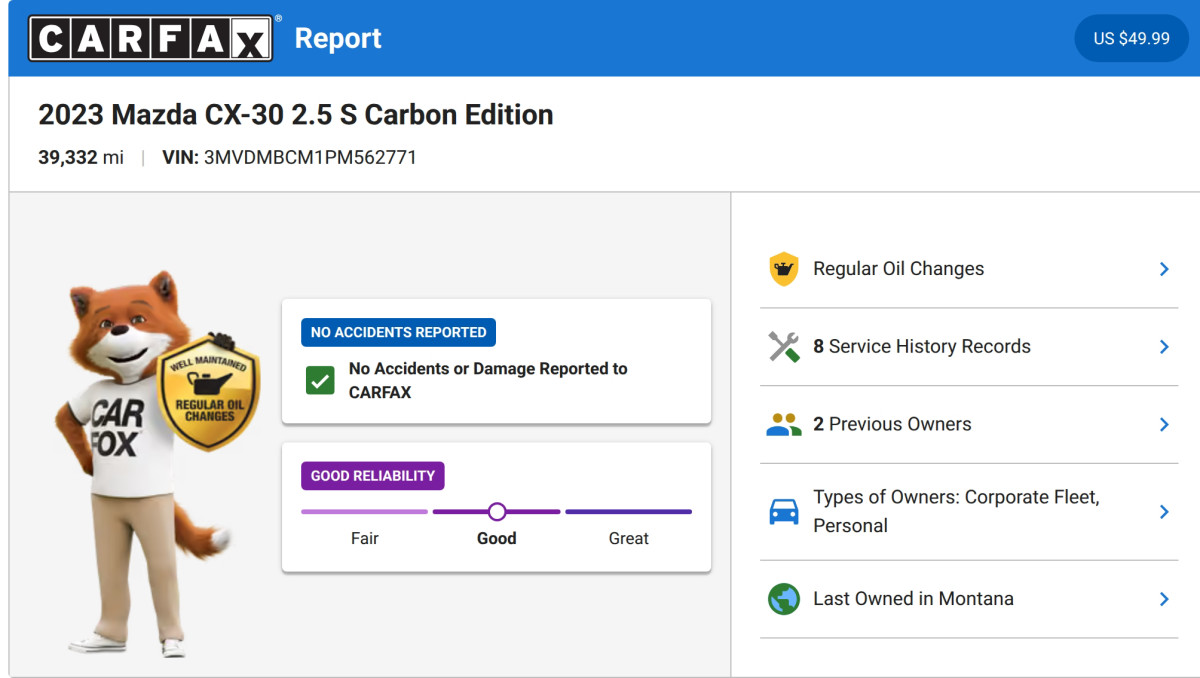Viewport: 1200px width, 678px height.
Task: Click the two-people previous owners icon
Action: [x=784, y=425]
